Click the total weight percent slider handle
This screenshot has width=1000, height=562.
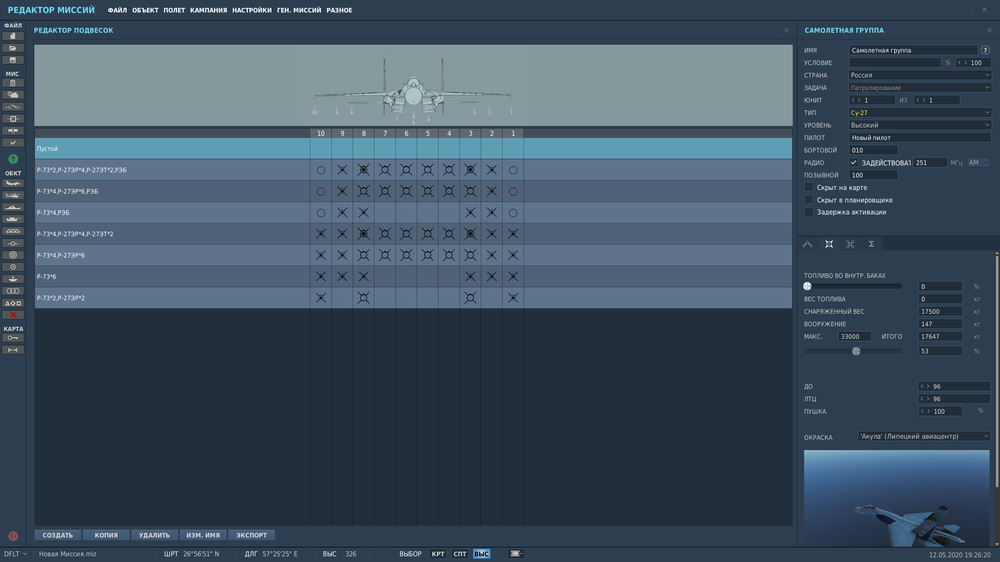click(857, 351)
